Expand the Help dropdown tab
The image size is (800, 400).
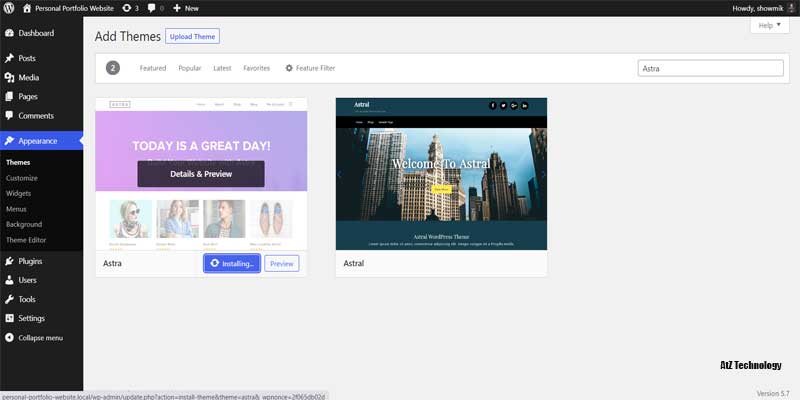tap(769, 26)
